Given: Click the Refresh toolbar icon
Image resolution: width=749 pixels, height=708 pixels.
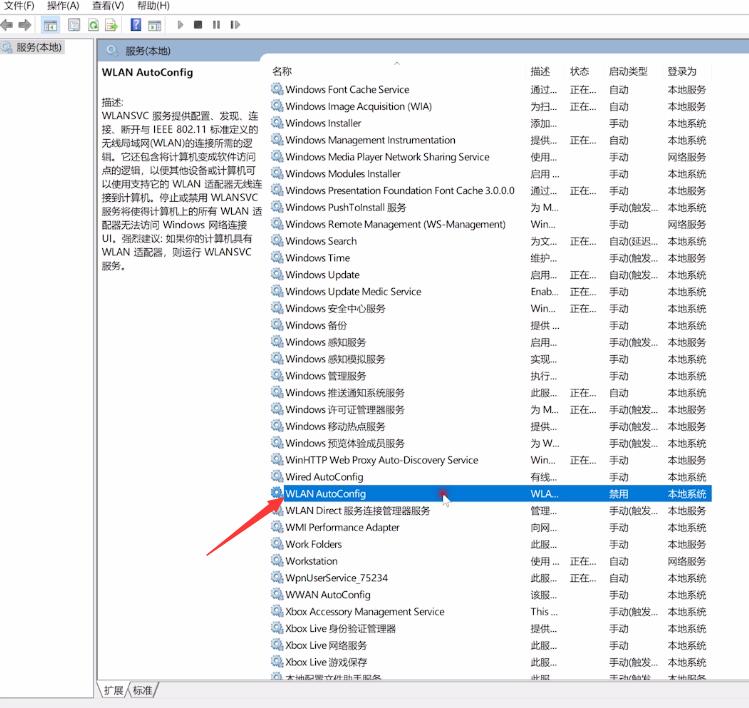Looking at the screenshot, I should 93,25.
